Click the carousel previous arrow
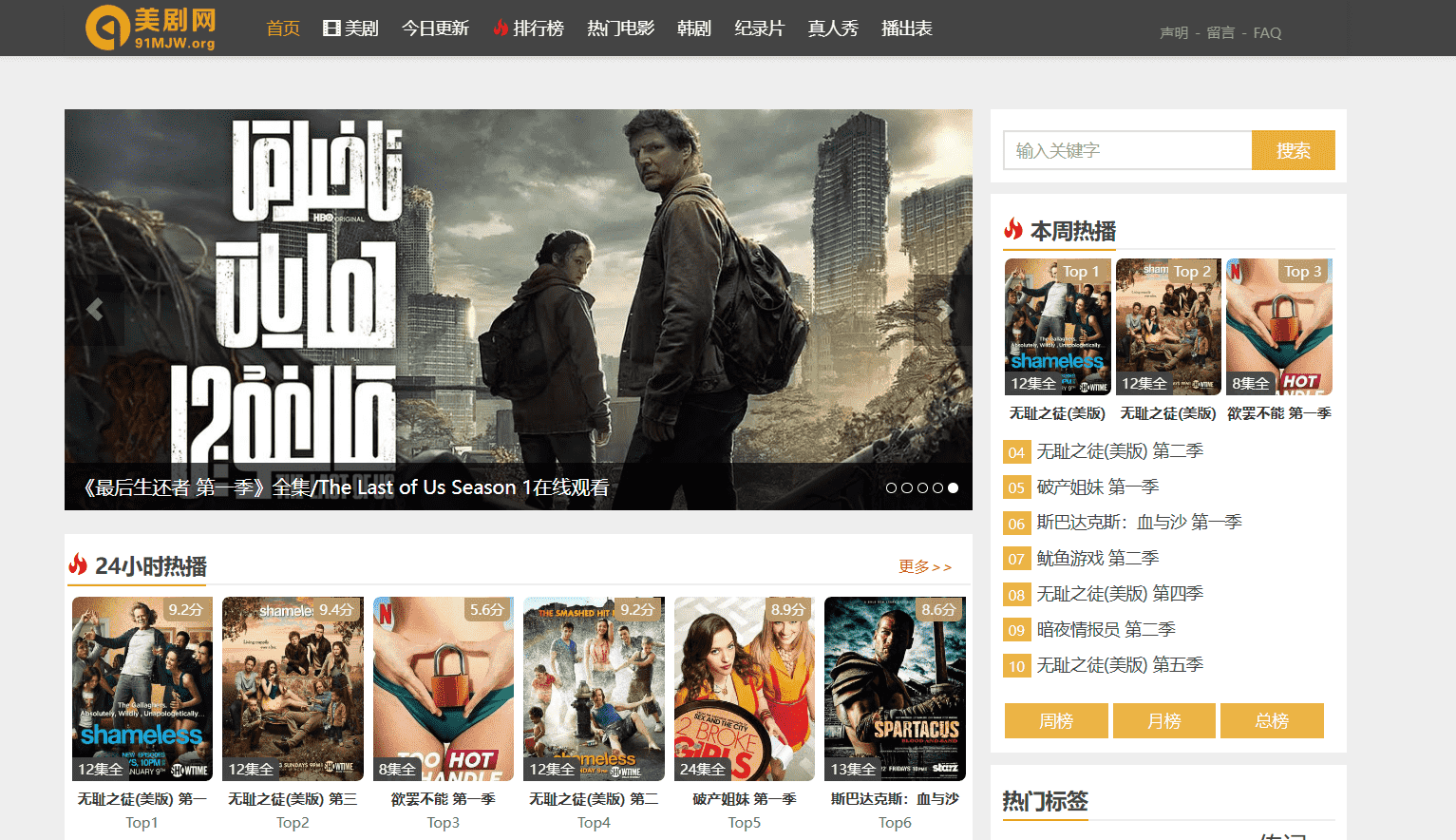 [95, 310]
